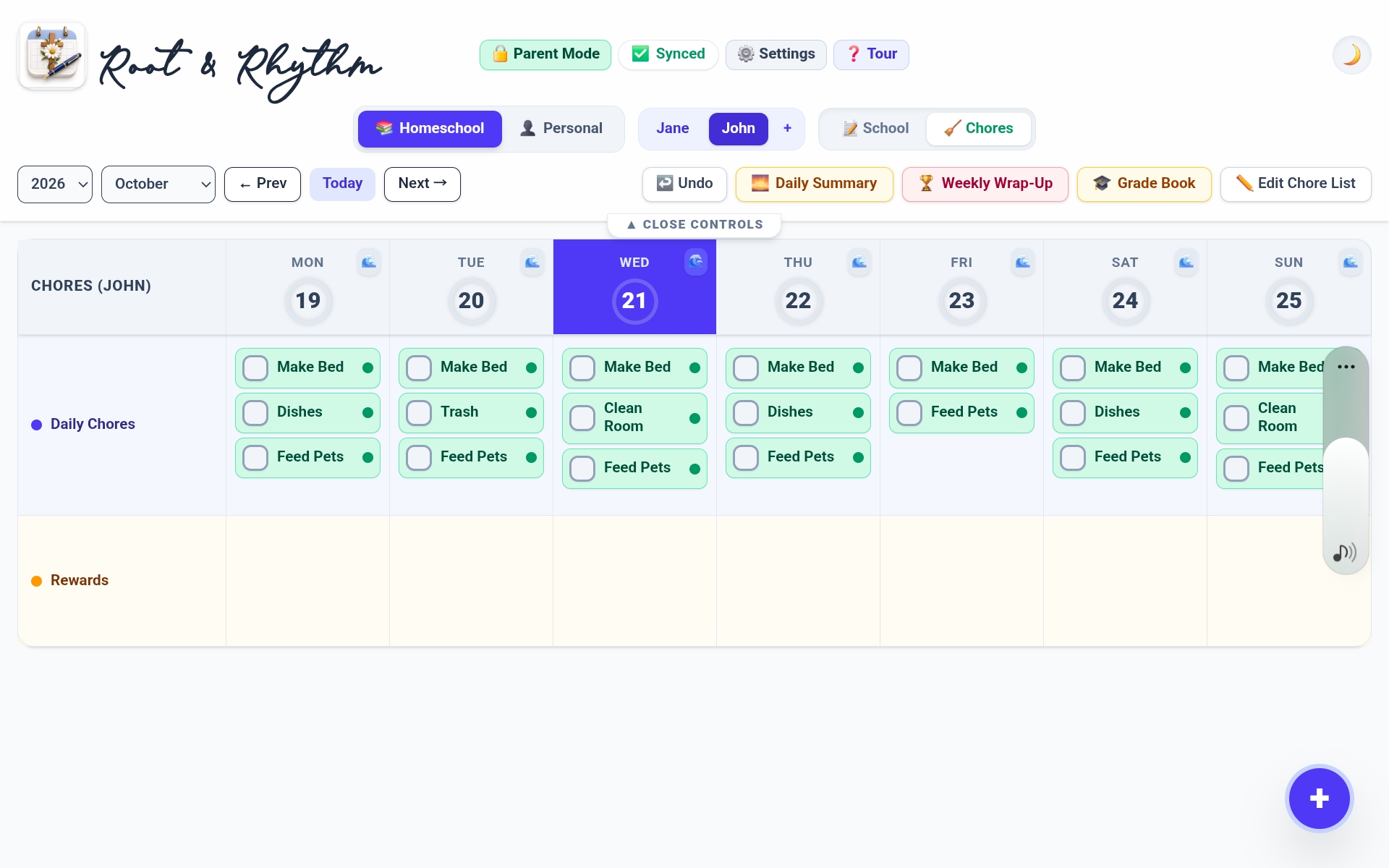Image resolution: width=1389 pixels, height=868 pixels.
Task: Open Wednesday's wave icon in the header
Action: pyautogui.click(x=696, y=262)
